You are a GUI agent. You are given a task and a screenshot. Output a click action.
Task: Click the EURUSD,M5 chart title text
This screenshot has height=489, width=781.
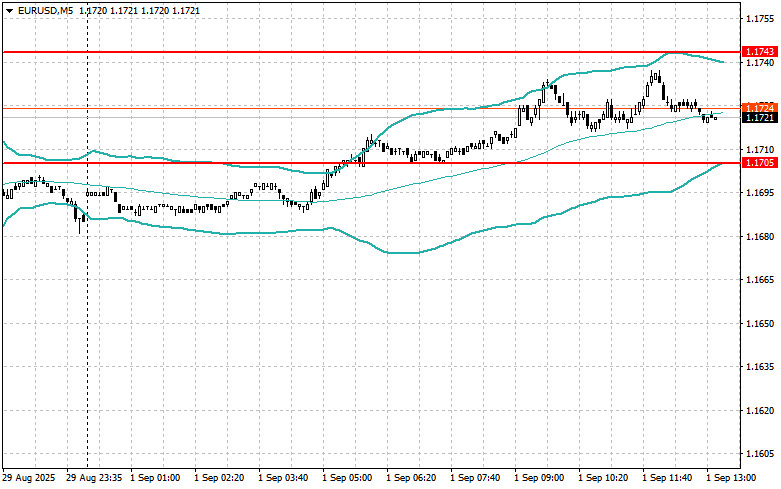click(x=46, y=10)
